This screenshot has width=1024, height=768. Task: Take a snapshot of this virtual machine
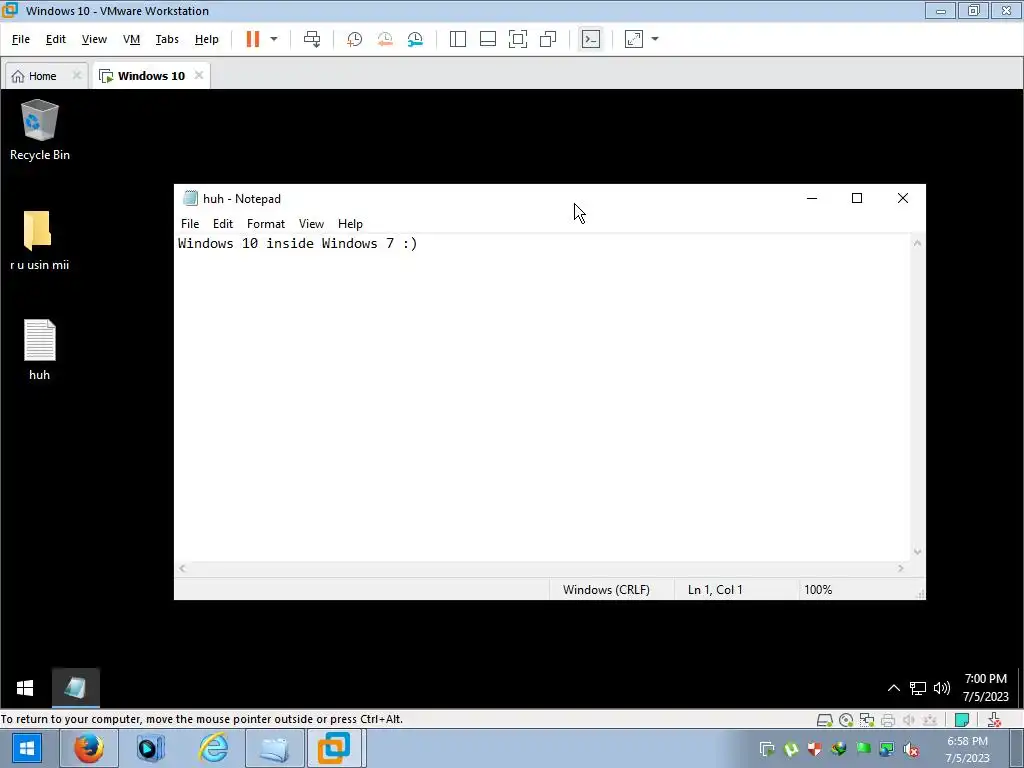coord(355,39)
